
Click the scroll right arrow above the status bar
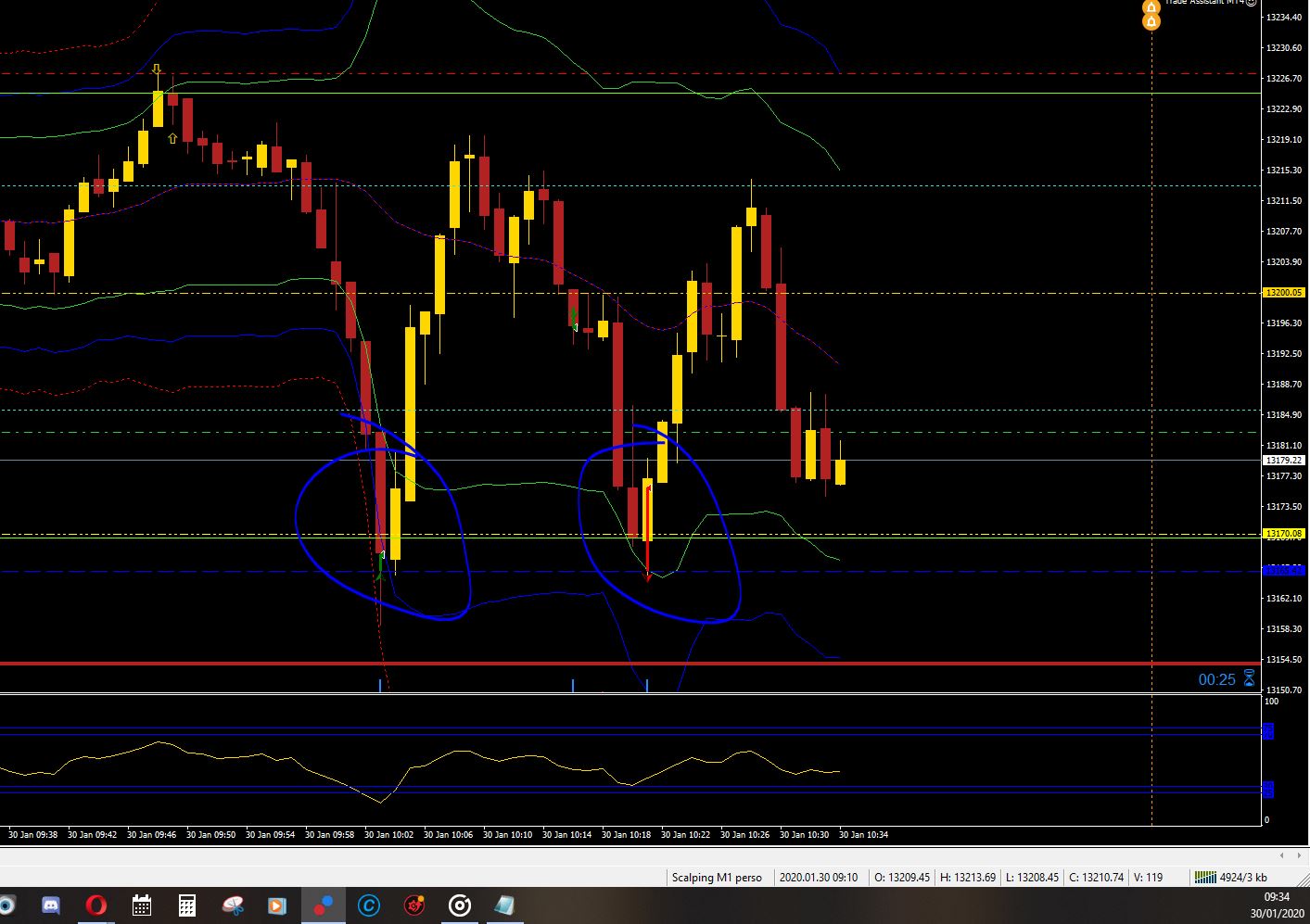1298,855
